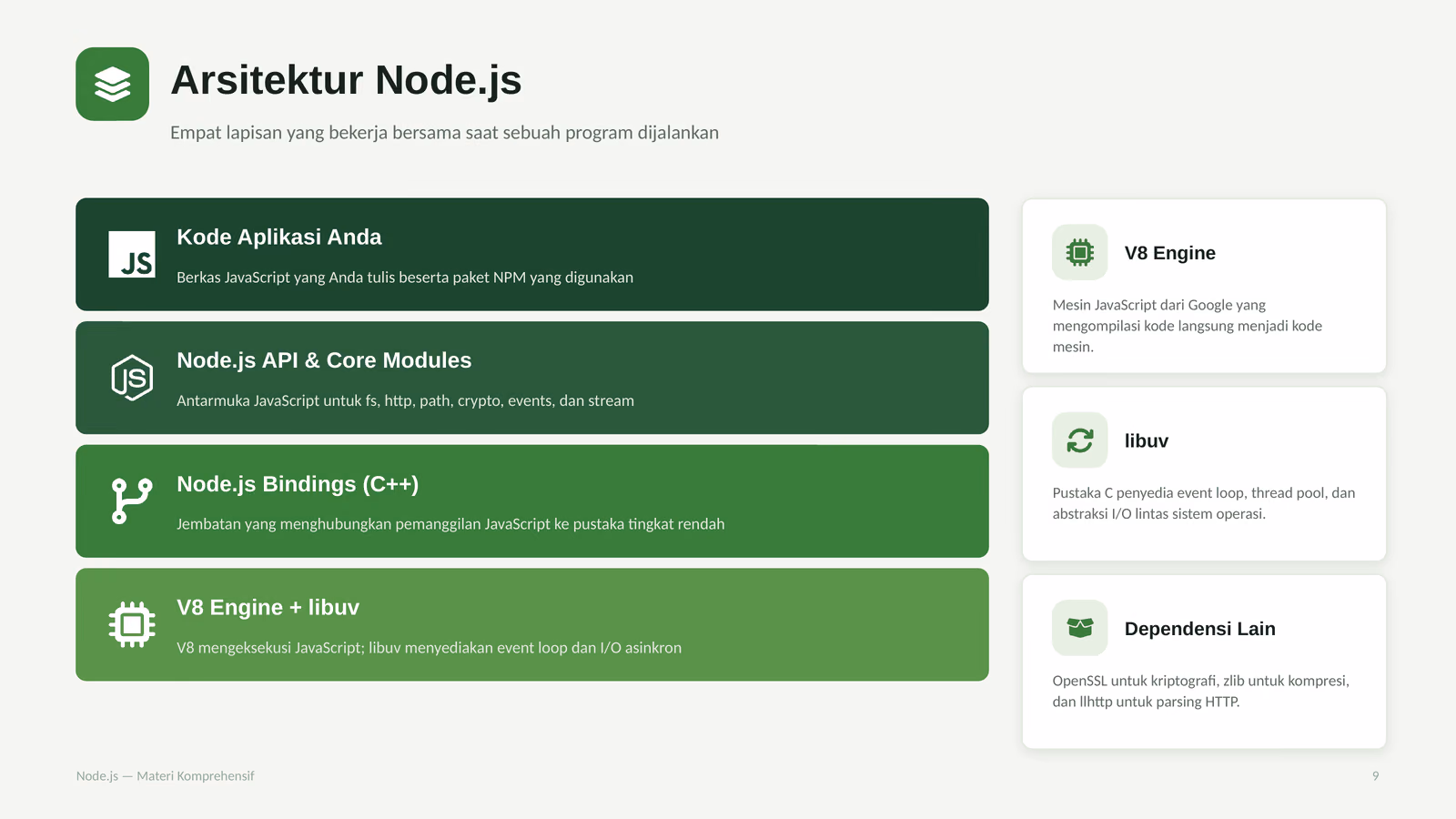Click the Dependensi Lain card title
1456x819 pixels.
click(x=1199, y=629)
